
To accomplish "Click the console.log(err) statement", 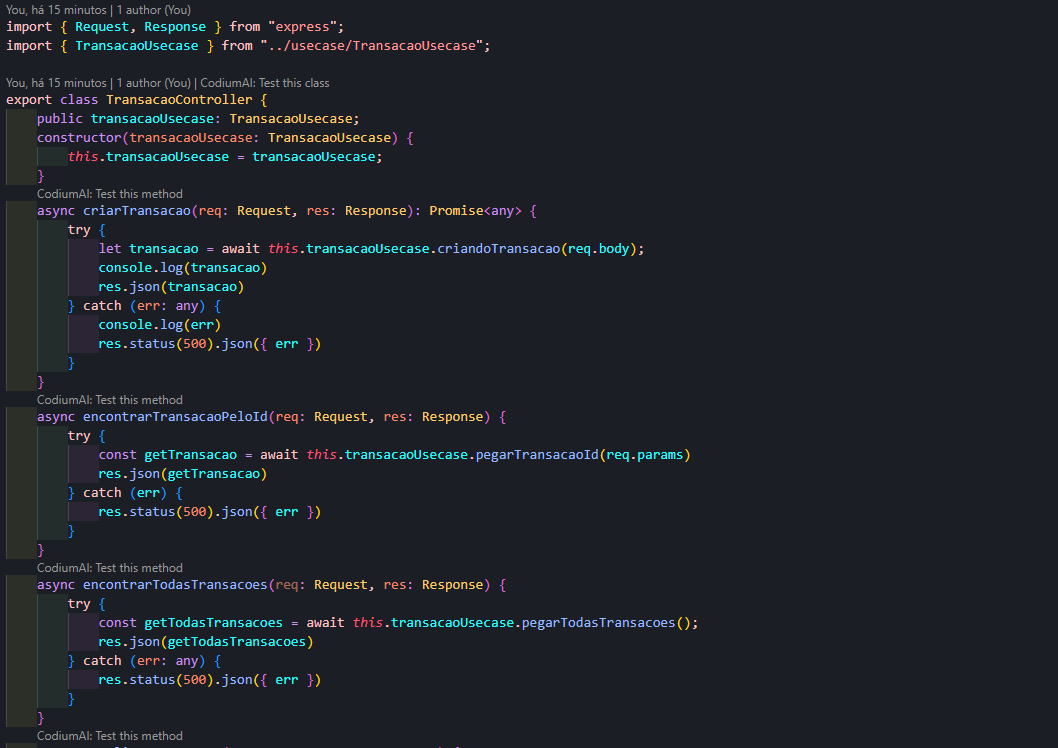I will click(160, 325).
